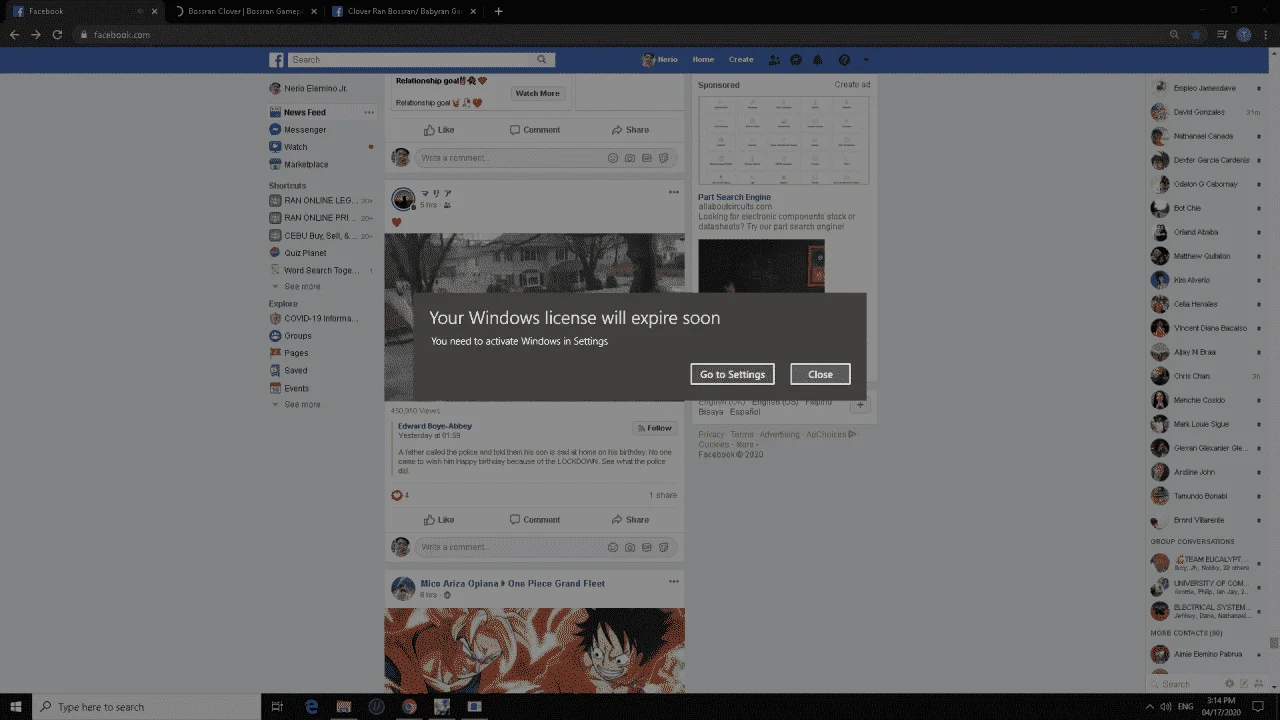1280x720 pixels.
Task: Click the Chrome icon on the taskbar
Action: pos(409,706)
